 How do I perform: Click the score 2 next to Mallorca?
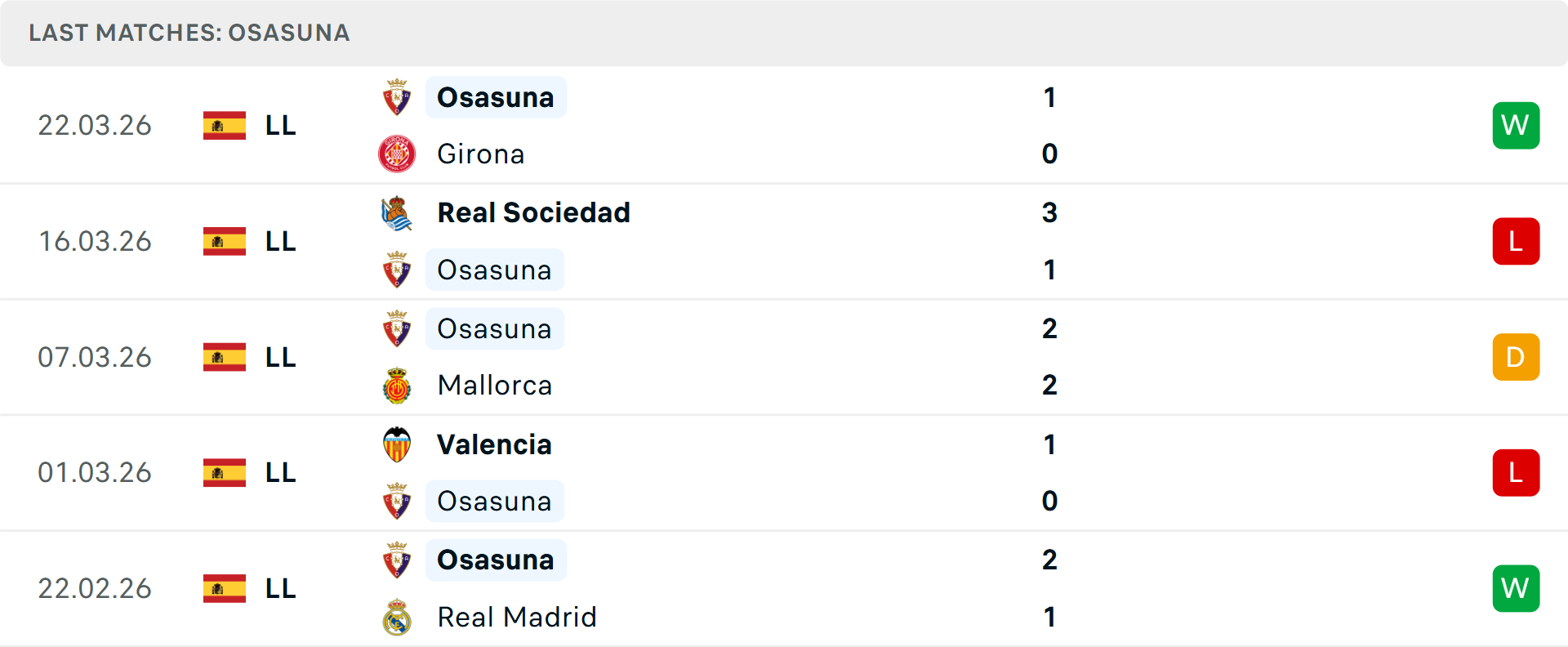(x=1050, y=385)
